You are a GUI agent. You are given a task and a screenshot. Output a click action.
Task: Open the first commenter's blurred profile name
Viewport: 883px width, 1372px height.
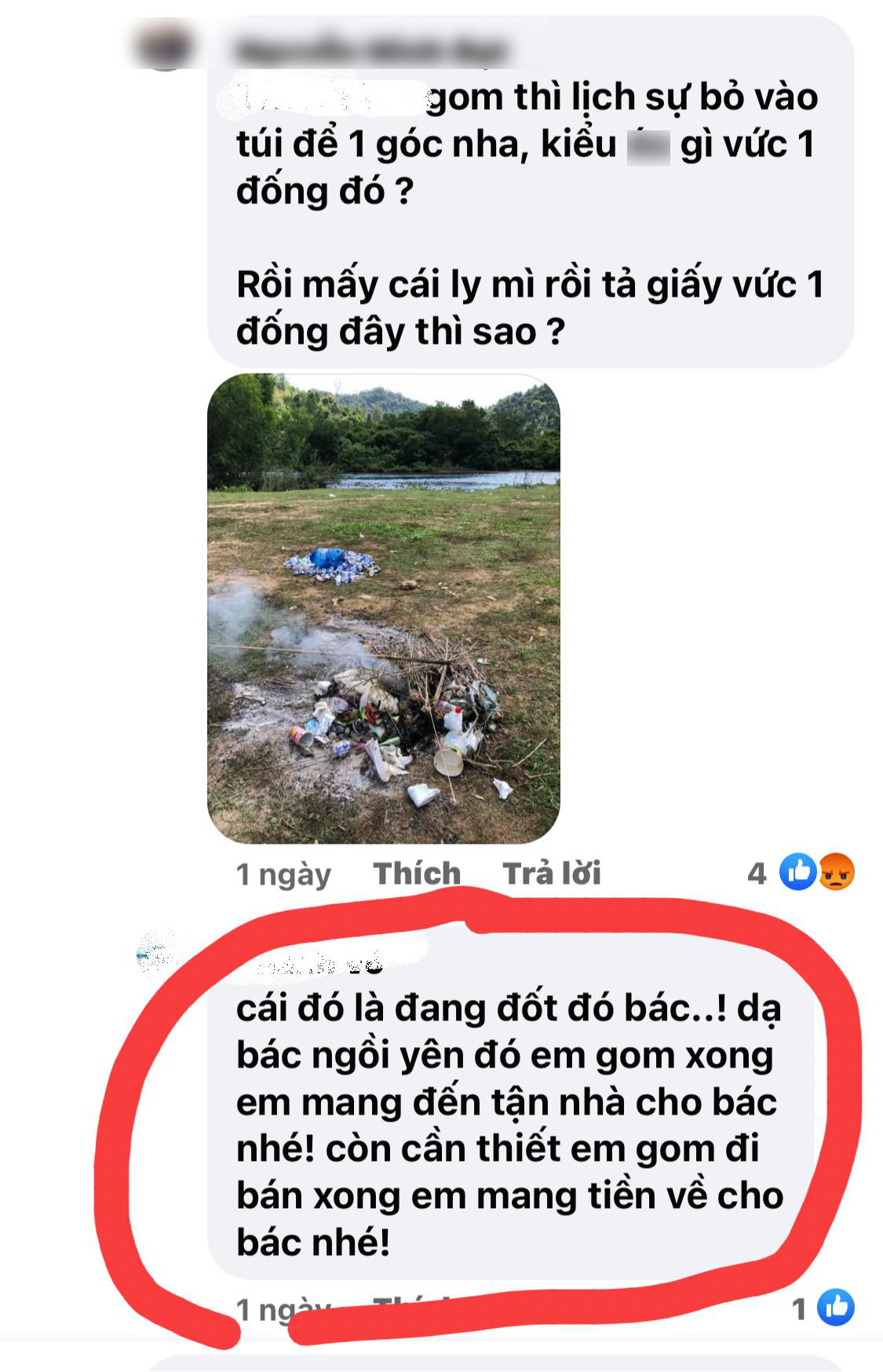click(370, 51)
